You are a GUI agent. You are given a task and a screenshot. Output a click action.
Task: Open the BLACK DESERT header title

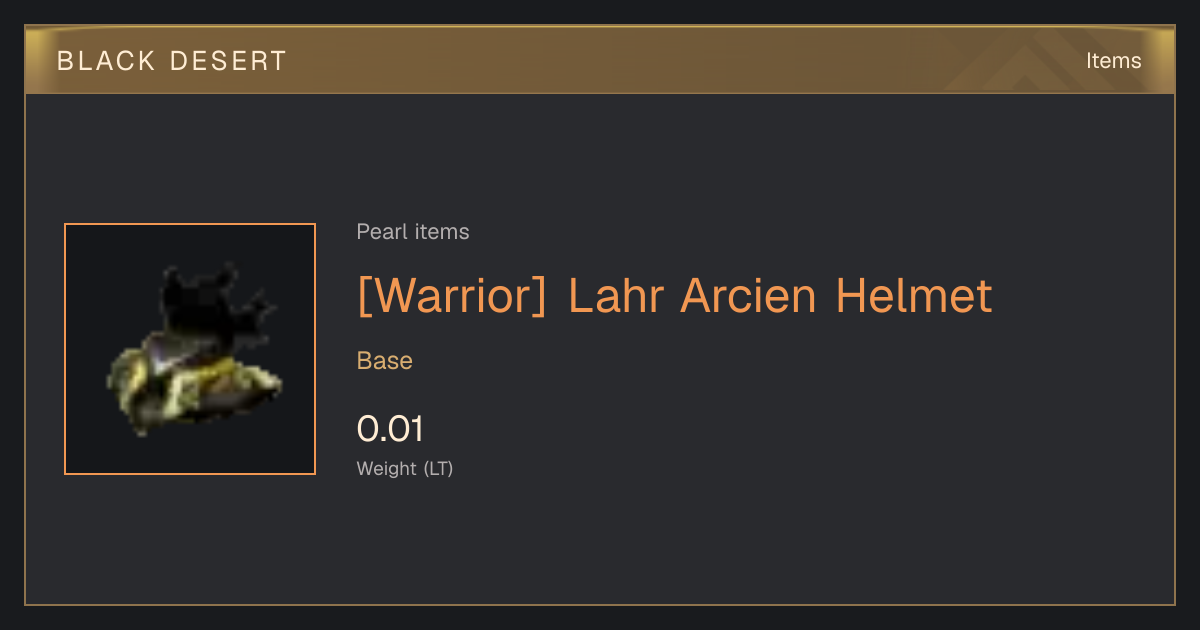pyautogui.click(x=172, y=61)
